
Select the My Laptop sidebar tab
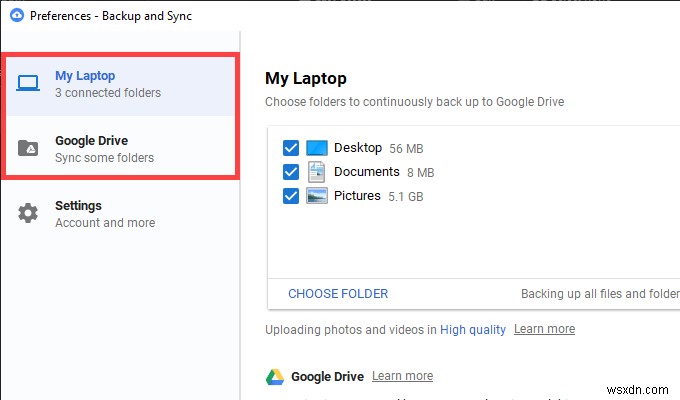click(121, 84)
